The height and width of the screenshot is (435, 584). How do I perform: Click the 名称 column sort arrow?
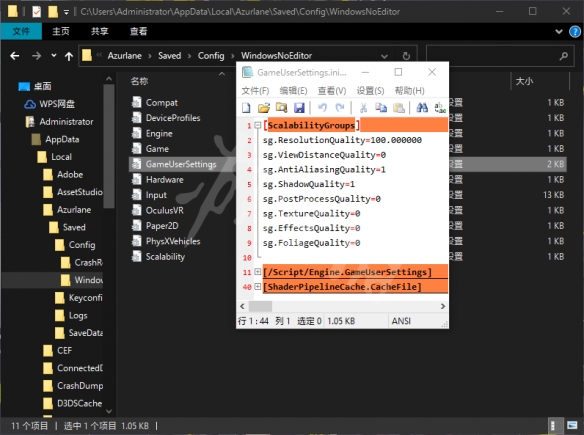pyautogui.click(x=222, y=74)
